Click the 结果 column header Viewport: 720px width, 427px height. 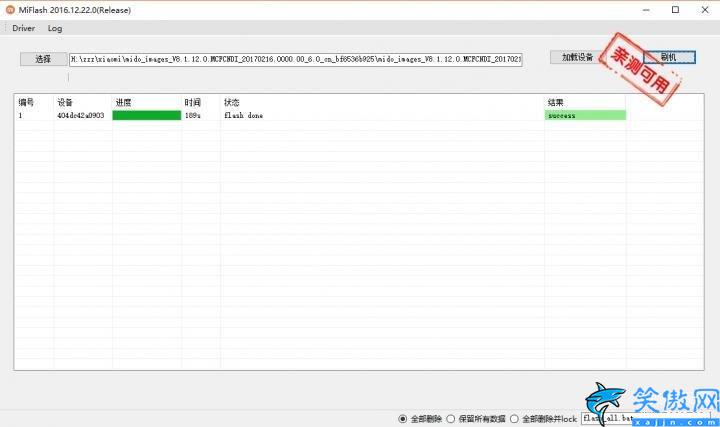(x=555, y=102)
